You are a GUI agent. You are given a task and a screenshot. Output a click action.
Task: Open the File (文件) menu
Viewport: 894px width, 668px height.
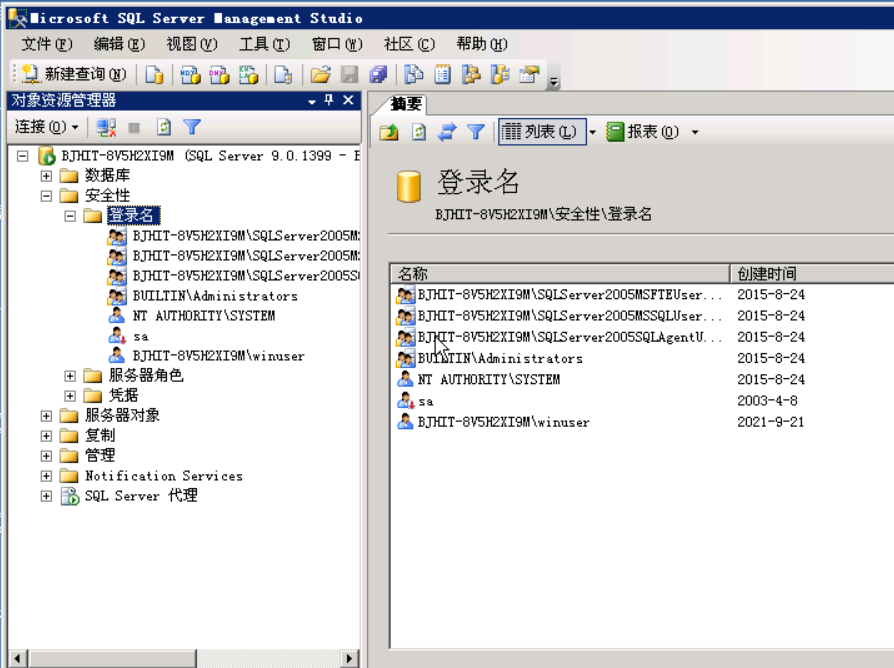click(x=47, y=44)
